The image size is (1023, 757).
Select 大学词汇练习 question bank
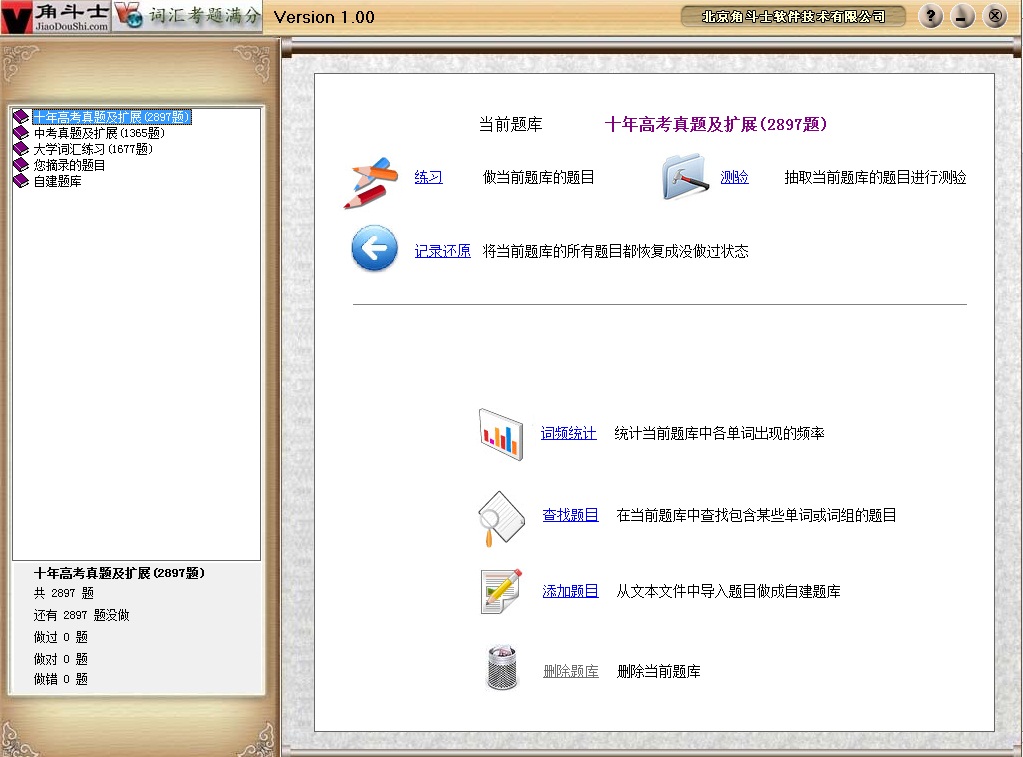[92, 149]
